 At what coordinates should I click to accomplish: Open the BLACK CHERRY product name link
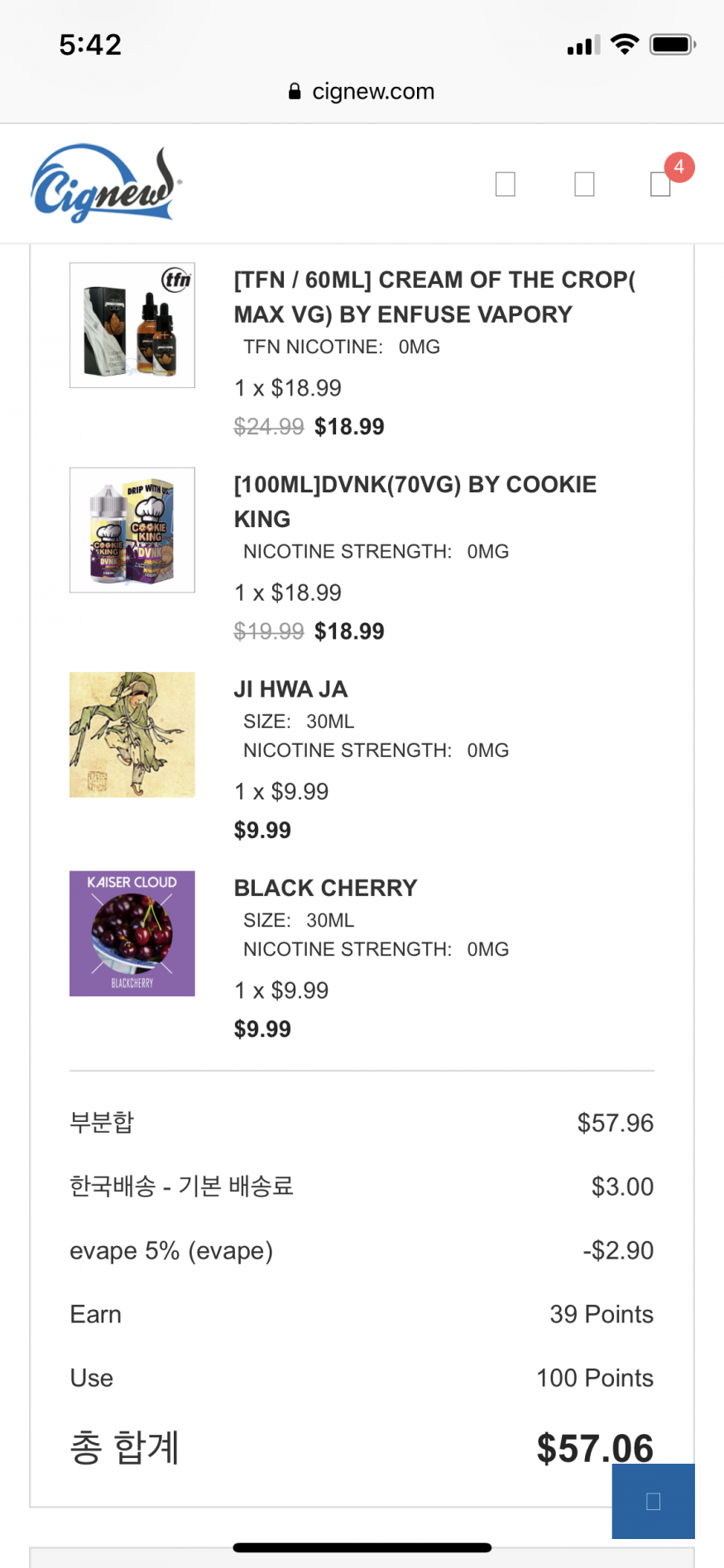(325, 888)
